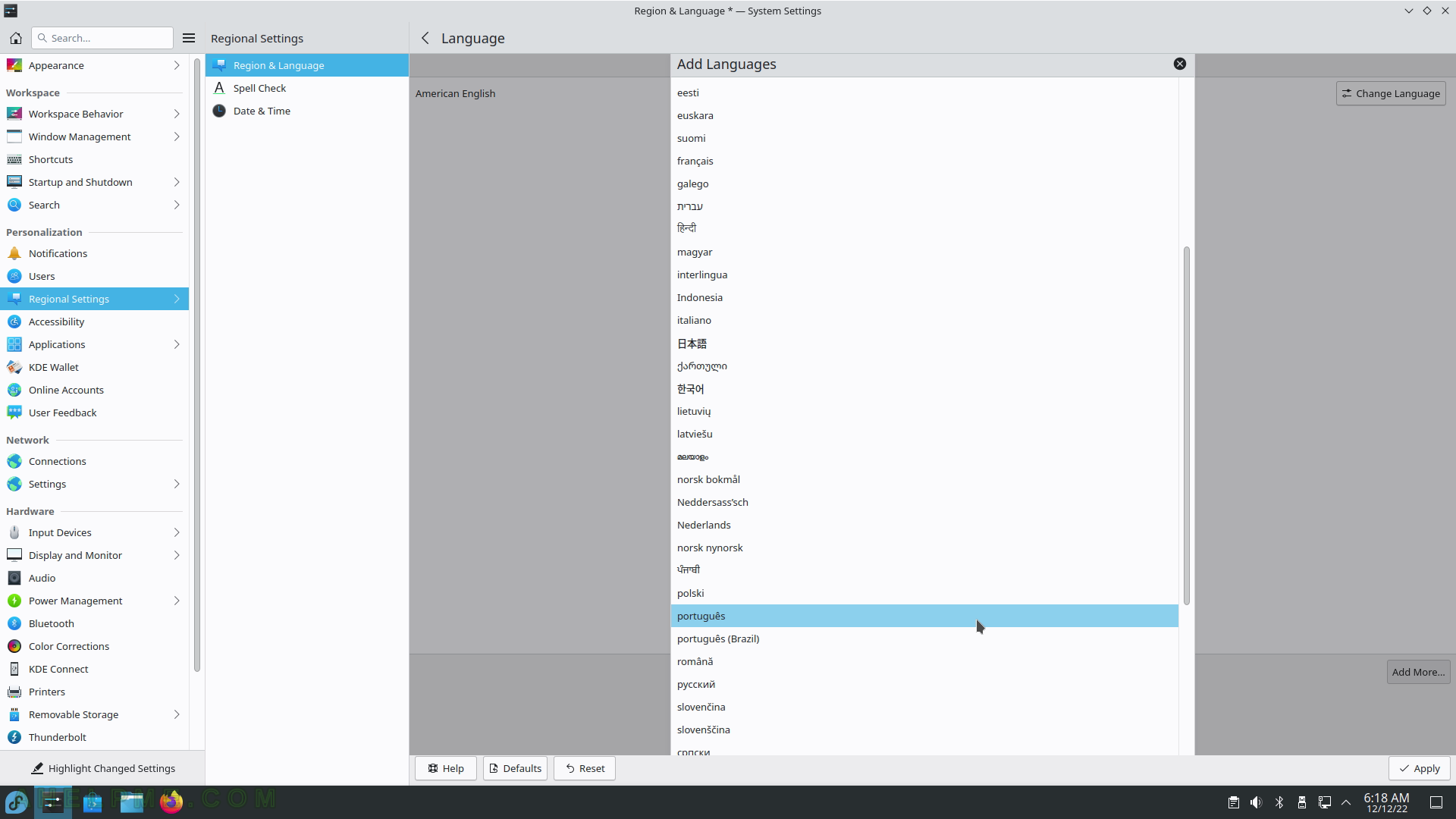Click the Online Accounts icon
This screenshot has width=1456, height=819.
(x=14, y=390)
